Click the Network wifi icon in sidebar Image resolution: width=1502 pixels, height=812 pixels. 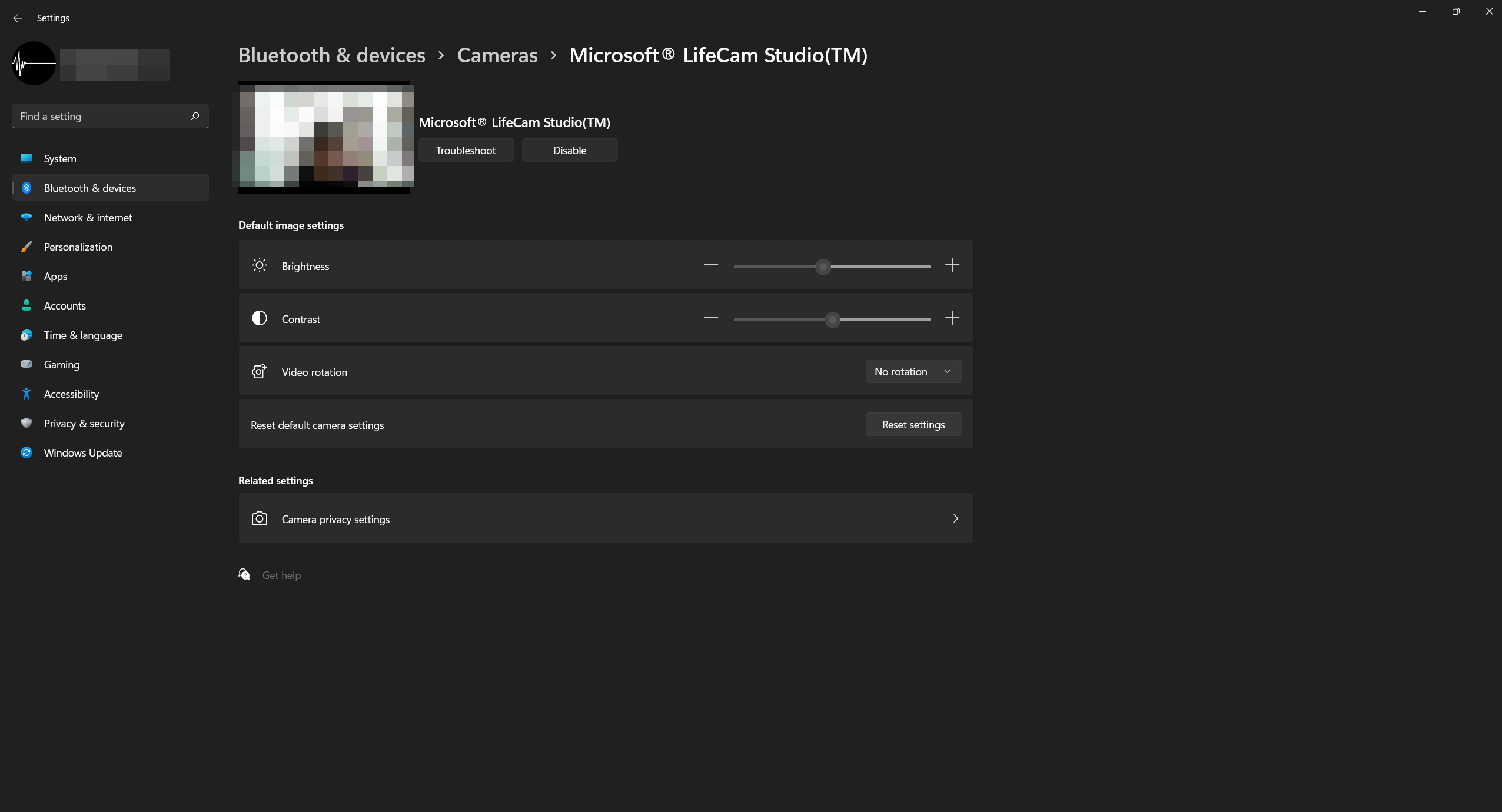point(26,217)
